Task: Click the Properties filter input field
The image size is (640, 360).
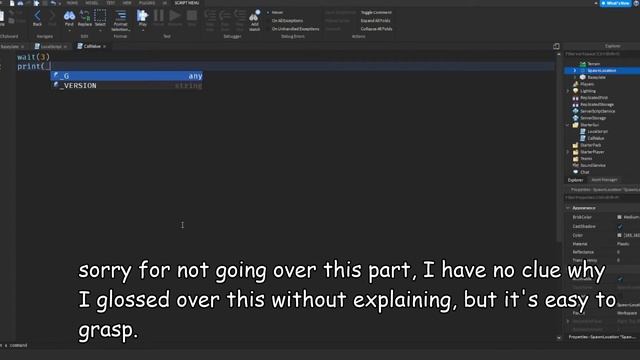Action: pos(602,198)
